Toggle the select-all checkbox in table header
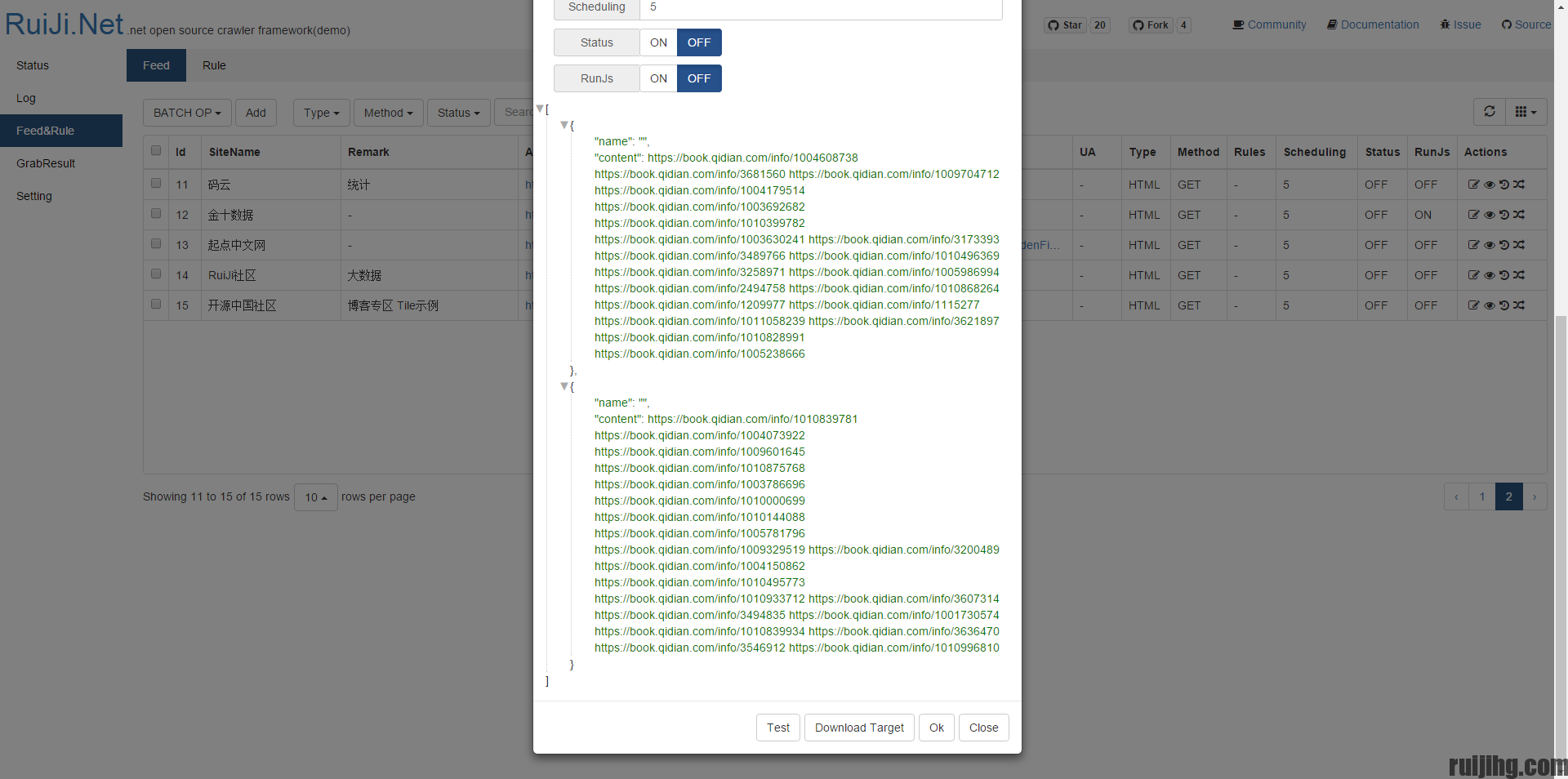The width and height of the screenshot is (1568, 779). click(156, 150)
